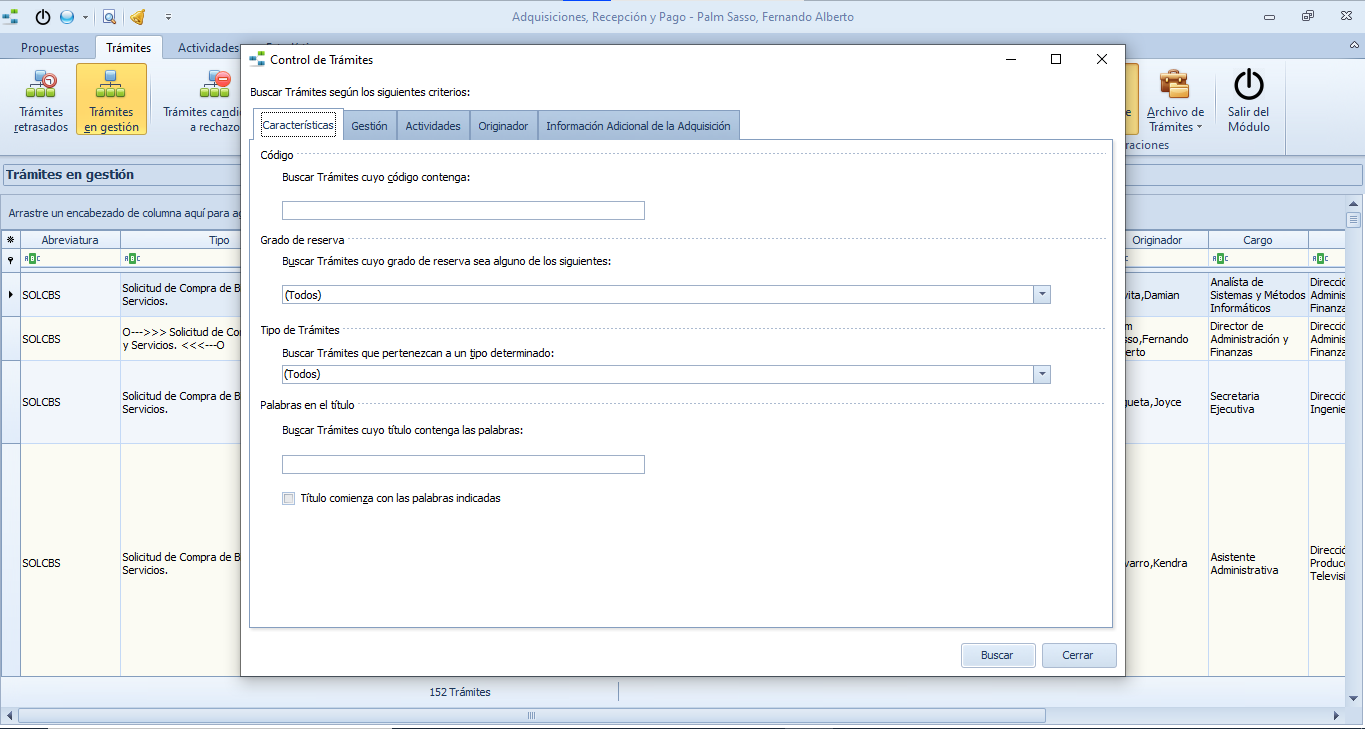This screenshot has width=1365, height=729.
Task: Minimize the main application window
Action: click(x=1269, y=17)
